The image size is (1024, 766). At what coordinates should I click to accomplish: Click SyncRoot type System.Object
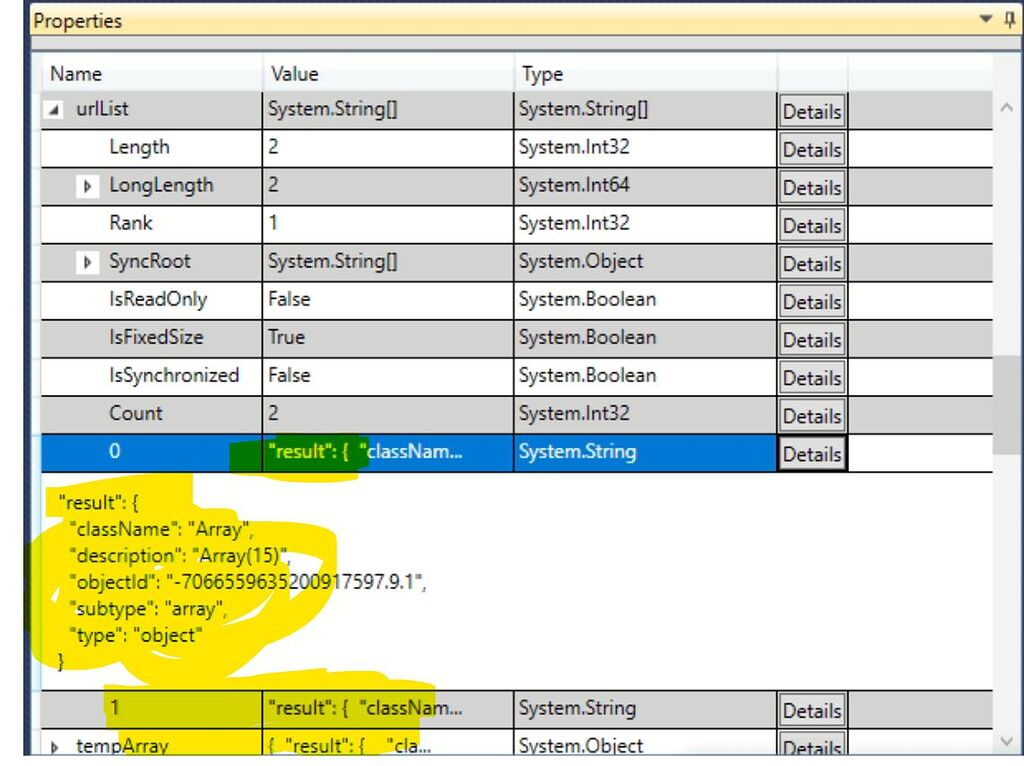[x=581, y=261]
